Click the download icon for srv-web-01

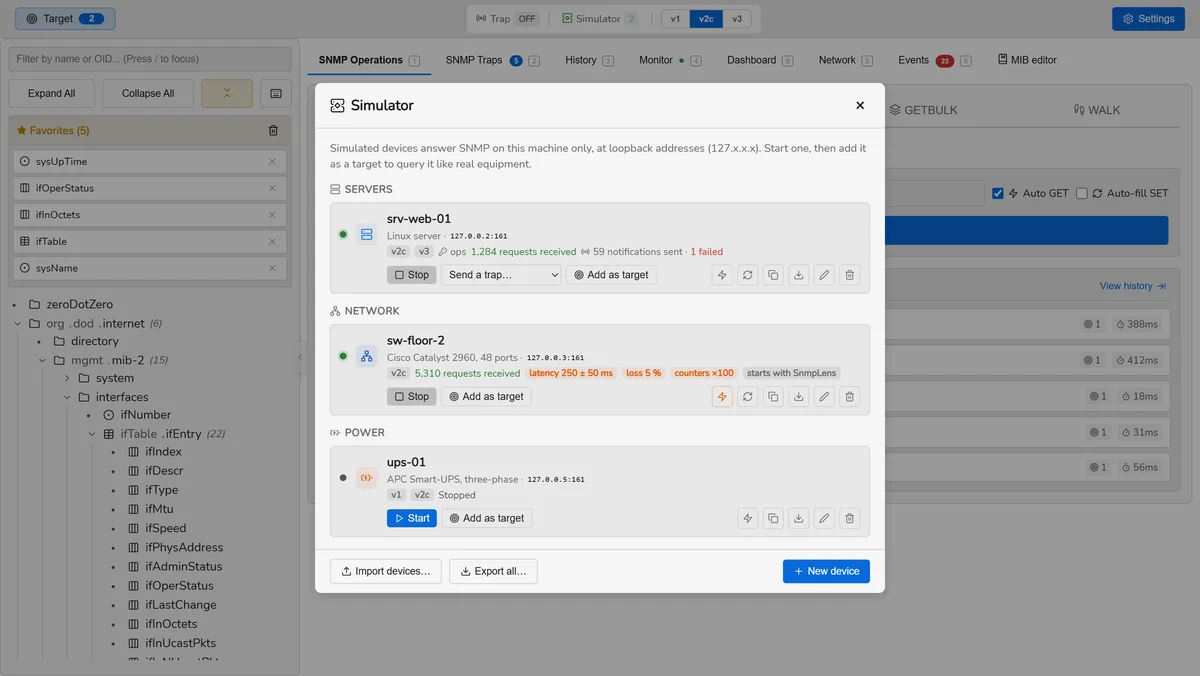pos(799,275)
